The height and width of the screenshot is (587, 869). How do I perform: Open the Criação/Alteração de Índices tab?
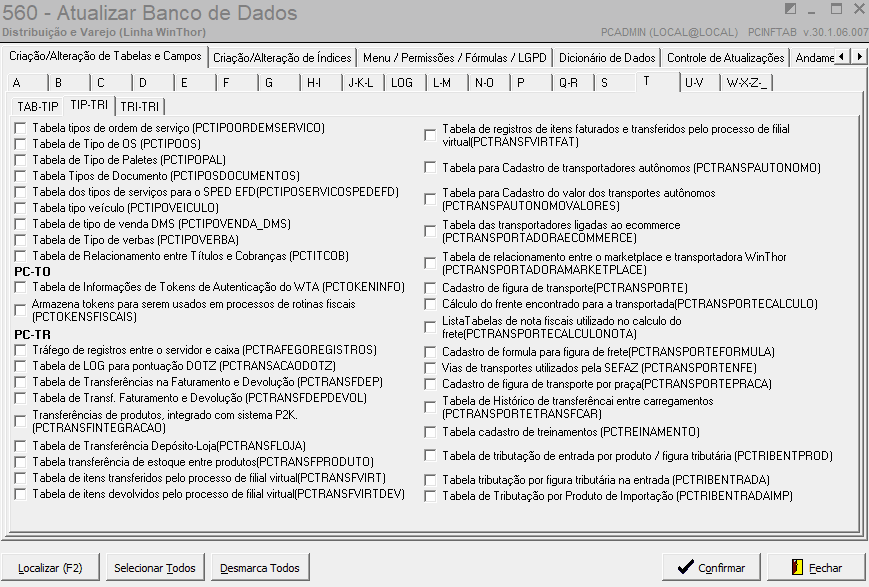click(282, 58)
